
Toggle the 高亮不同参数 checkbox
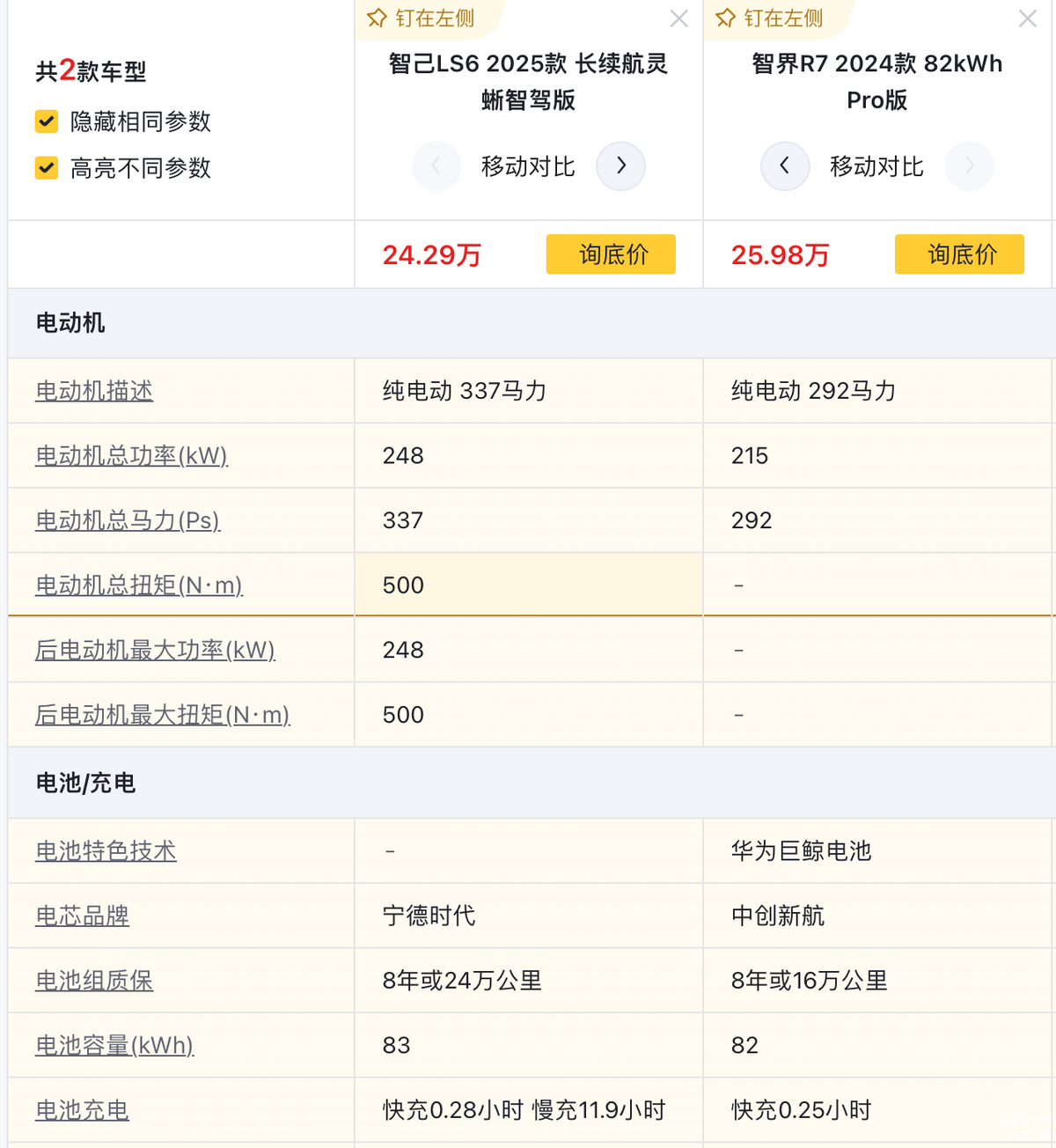(47, 168)
